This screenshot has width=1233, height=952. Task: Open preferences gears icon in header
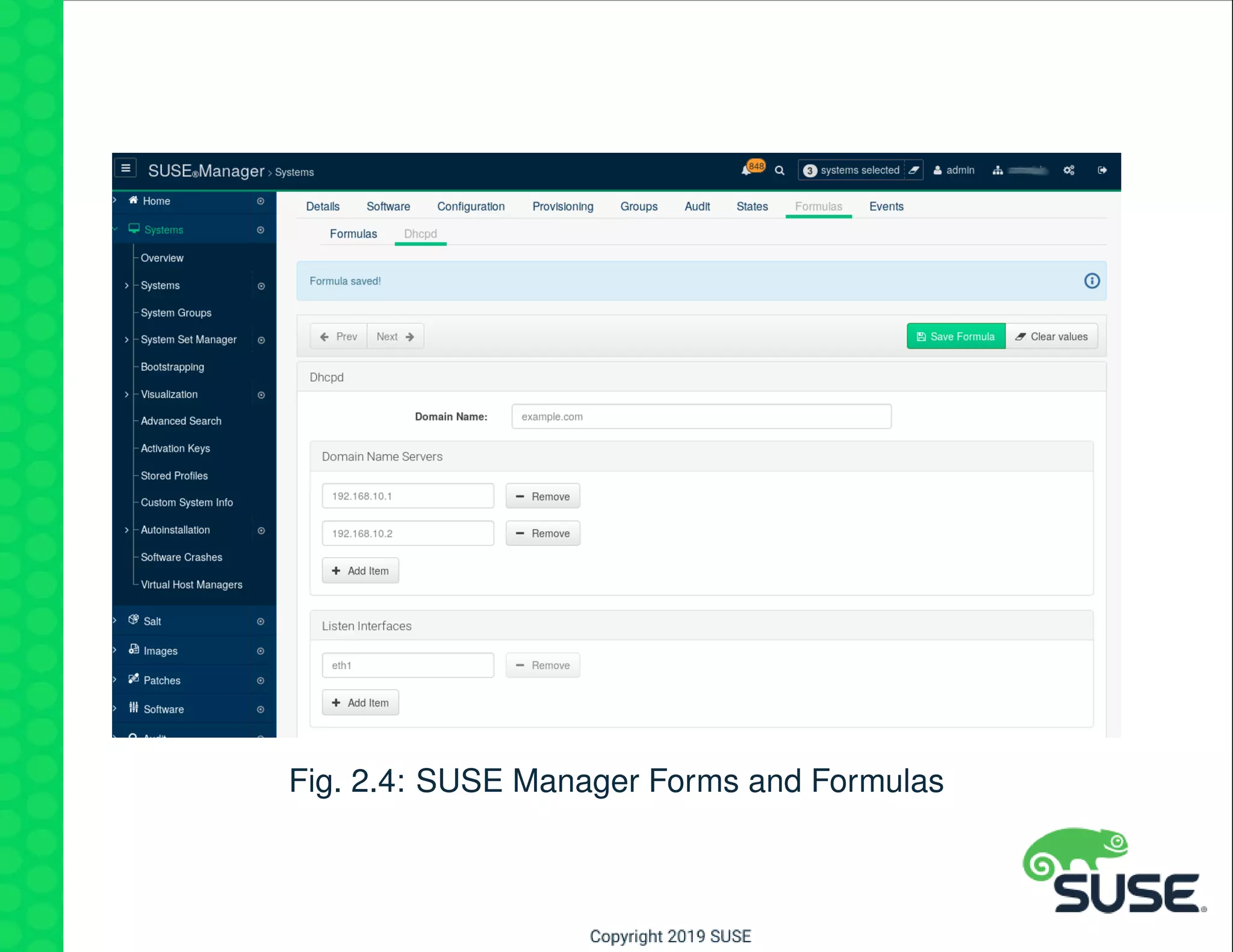coord(1069,170)
